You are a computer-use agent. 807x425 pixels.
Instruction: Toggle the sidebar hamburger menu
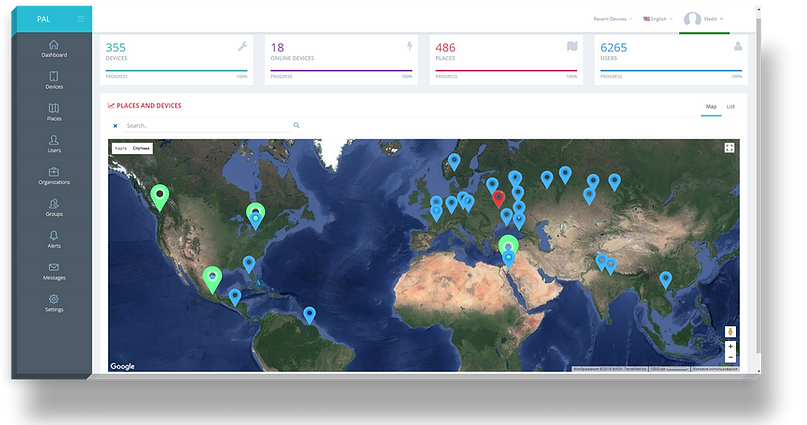80,18
